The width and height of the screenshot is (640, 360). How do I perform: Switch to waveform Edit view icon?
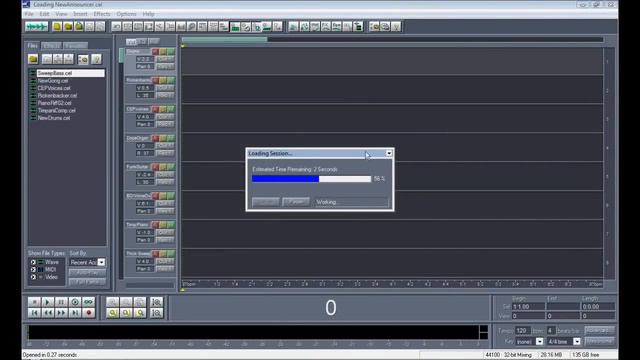click(x=36, y=27)
